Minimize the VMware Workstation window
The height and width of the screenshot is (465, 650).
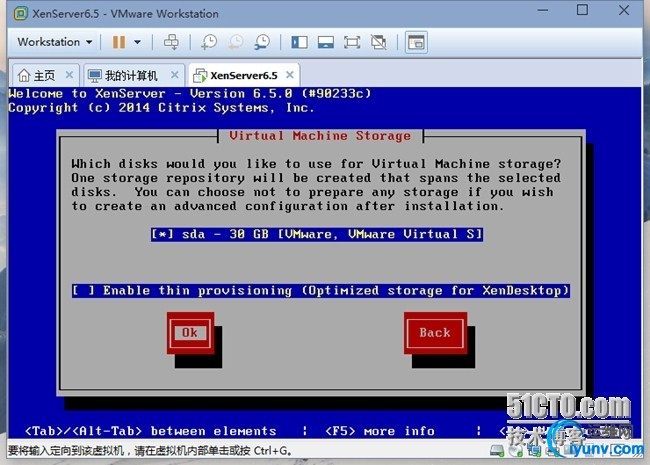(x=543, y=10)
